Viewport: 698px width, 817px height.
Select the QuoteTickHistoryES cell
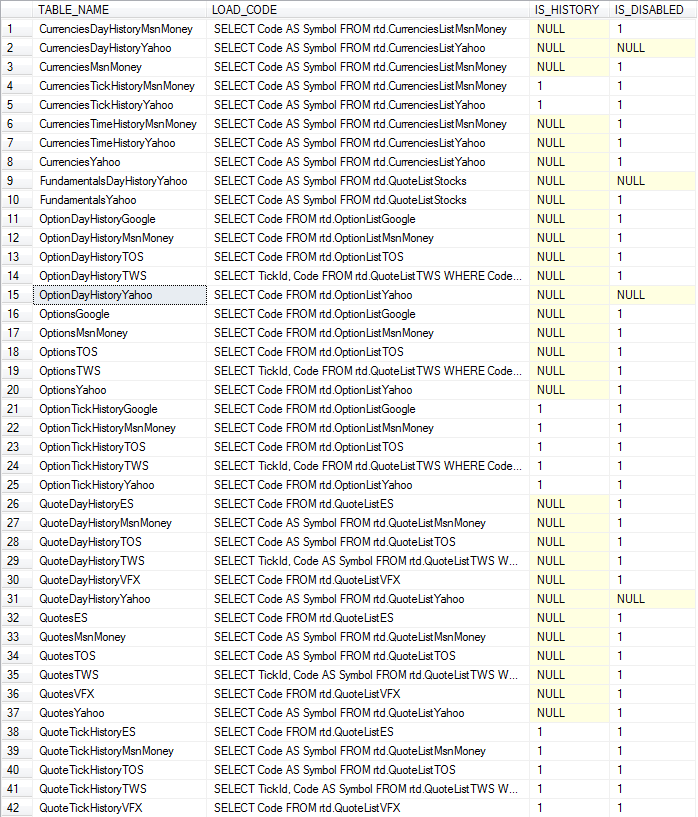coord(120,733)
